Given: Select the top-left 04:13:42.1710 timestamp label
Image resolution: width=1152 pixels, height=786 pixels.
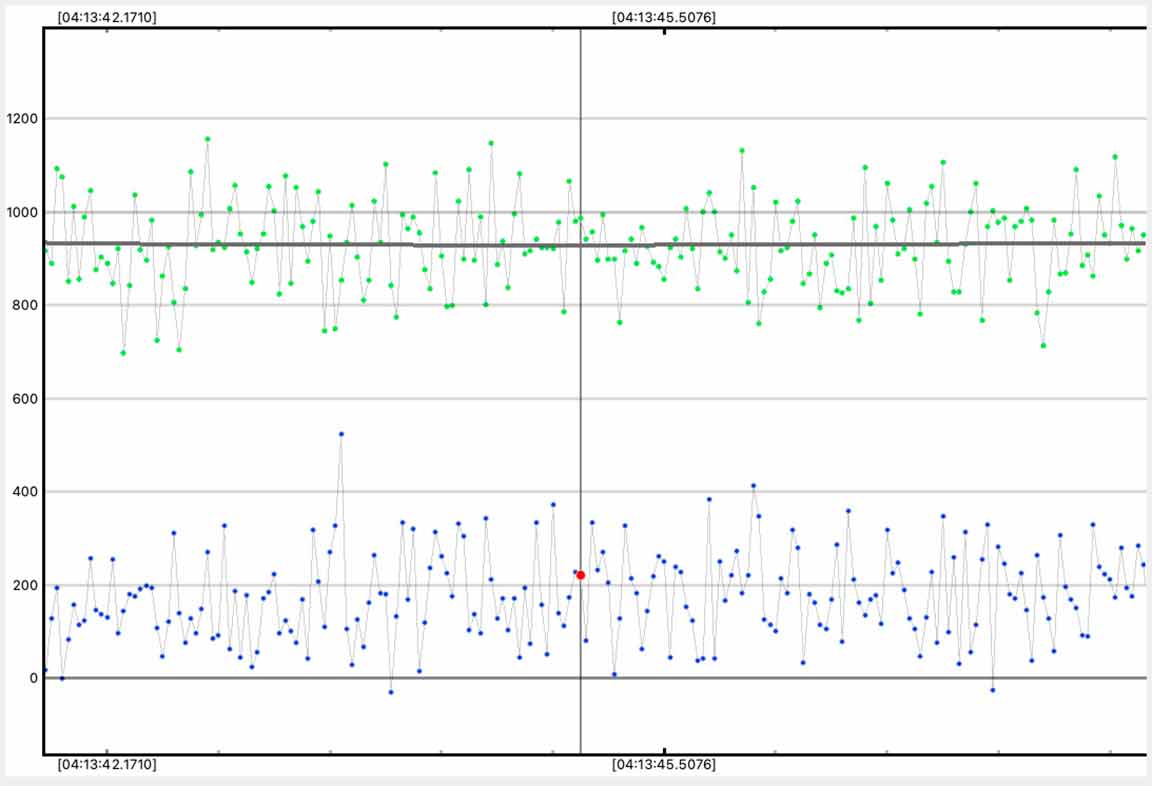Looking at the screenshot, I should (106, 17).
